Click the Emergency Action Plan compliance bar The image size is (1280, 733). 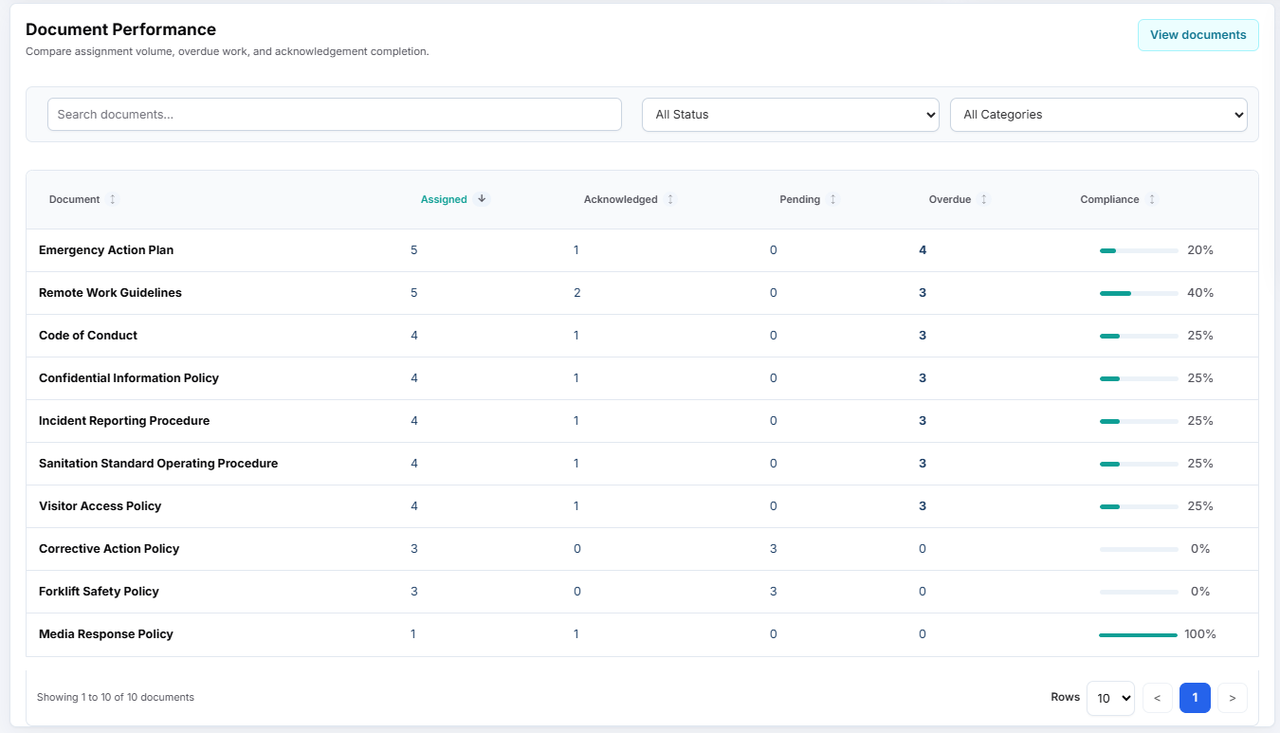coord(1139,250)
